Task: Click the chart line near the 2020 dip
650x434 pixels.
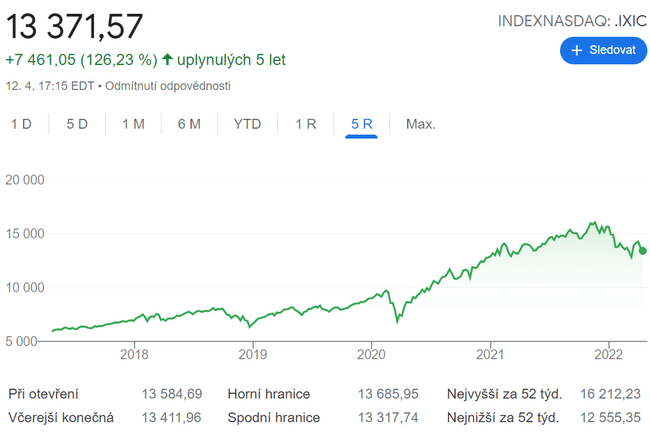Action: (x=398, y=320)
